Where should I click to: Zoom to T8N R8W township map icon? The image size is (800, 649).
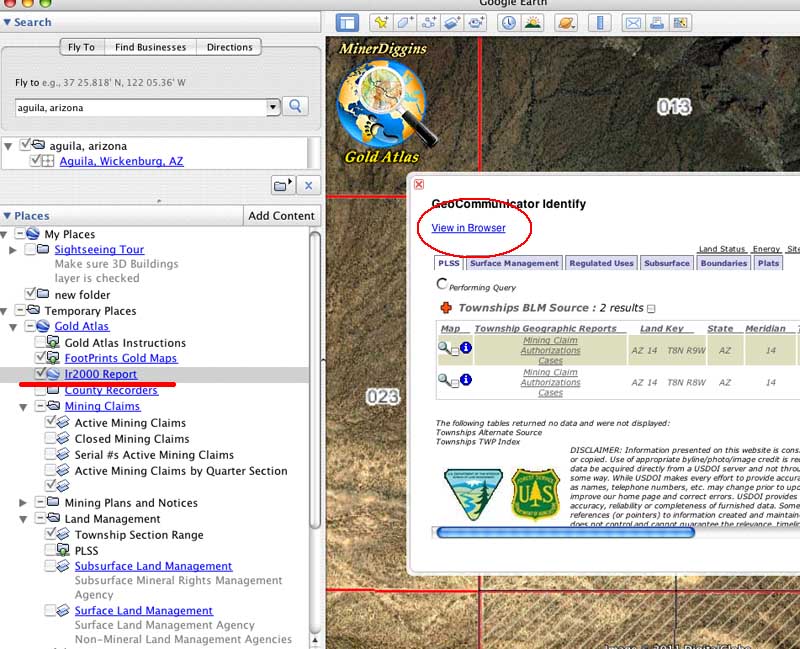444,380
